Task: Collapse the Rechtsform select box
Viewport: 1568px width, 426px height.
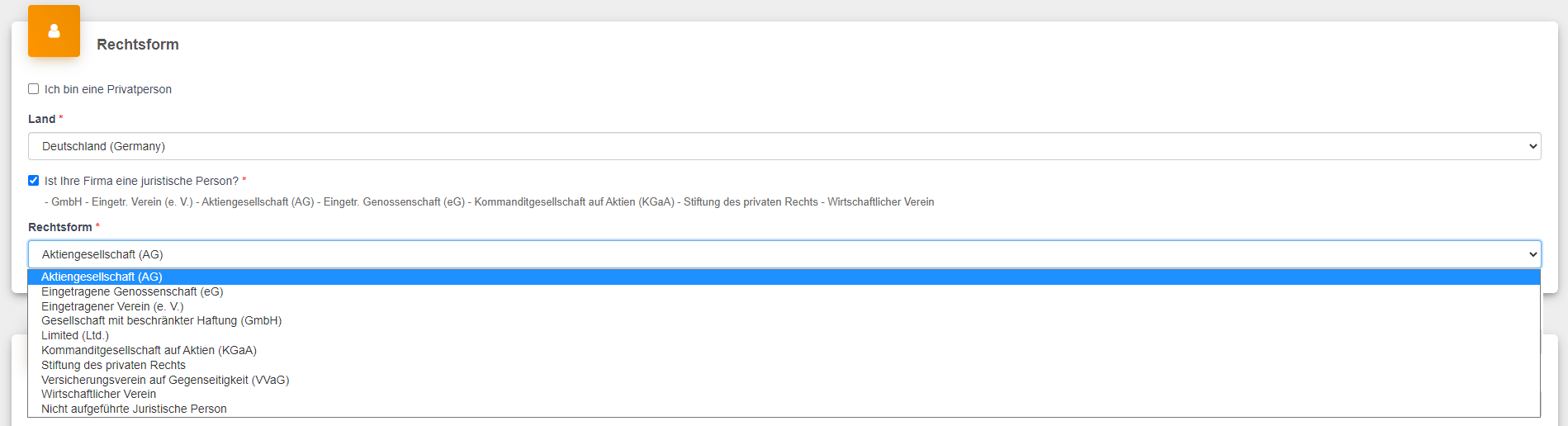Action: click(784, 254)
